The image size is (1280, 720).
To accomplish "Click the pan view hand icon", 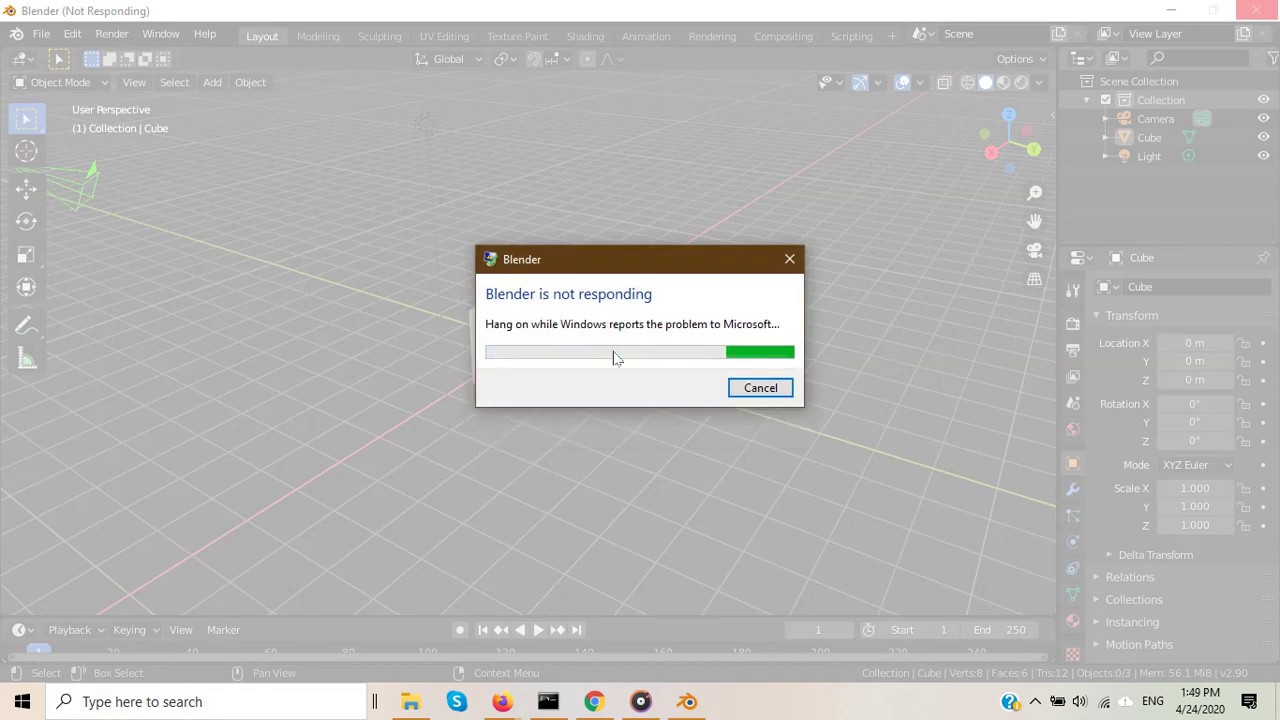I will pyautogui.click(x=1034, y=221).
